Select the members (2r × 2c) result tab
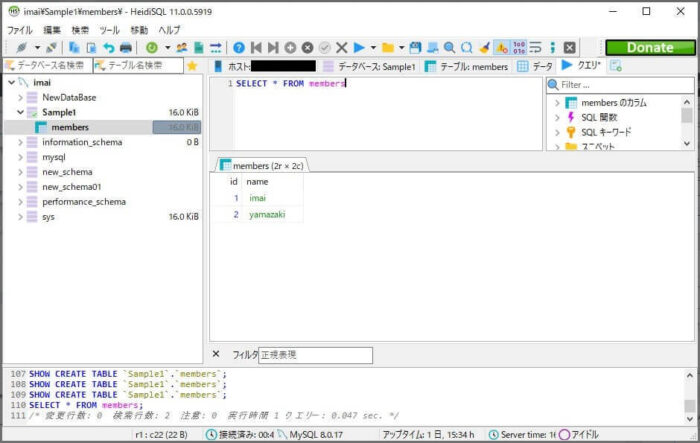This screenshot has height=443, width=700. pyautogui.click(x=262, y=166)
